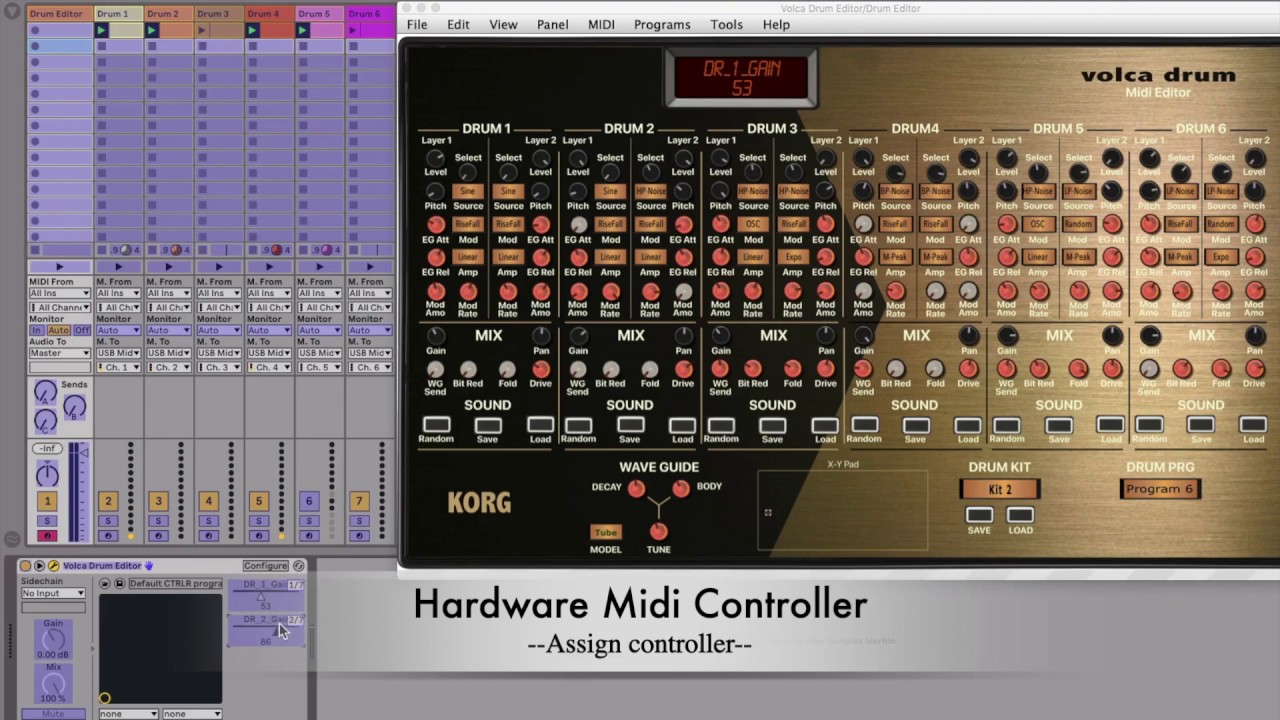Click Drum 2 MIX Gain knob
Screen dimensions: 1280x720
(x=578, y=336)
